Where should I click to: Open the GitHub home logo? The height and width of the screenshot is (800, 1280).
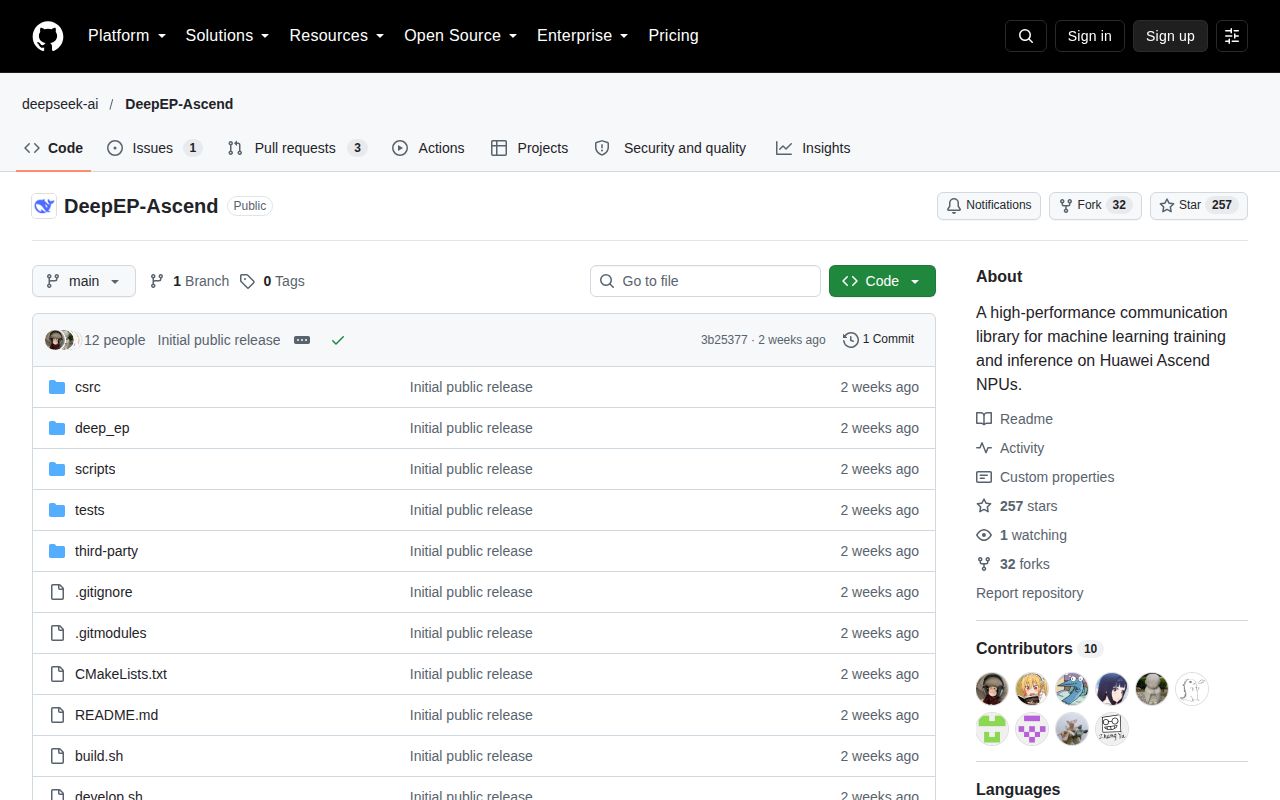pos(48,36)
